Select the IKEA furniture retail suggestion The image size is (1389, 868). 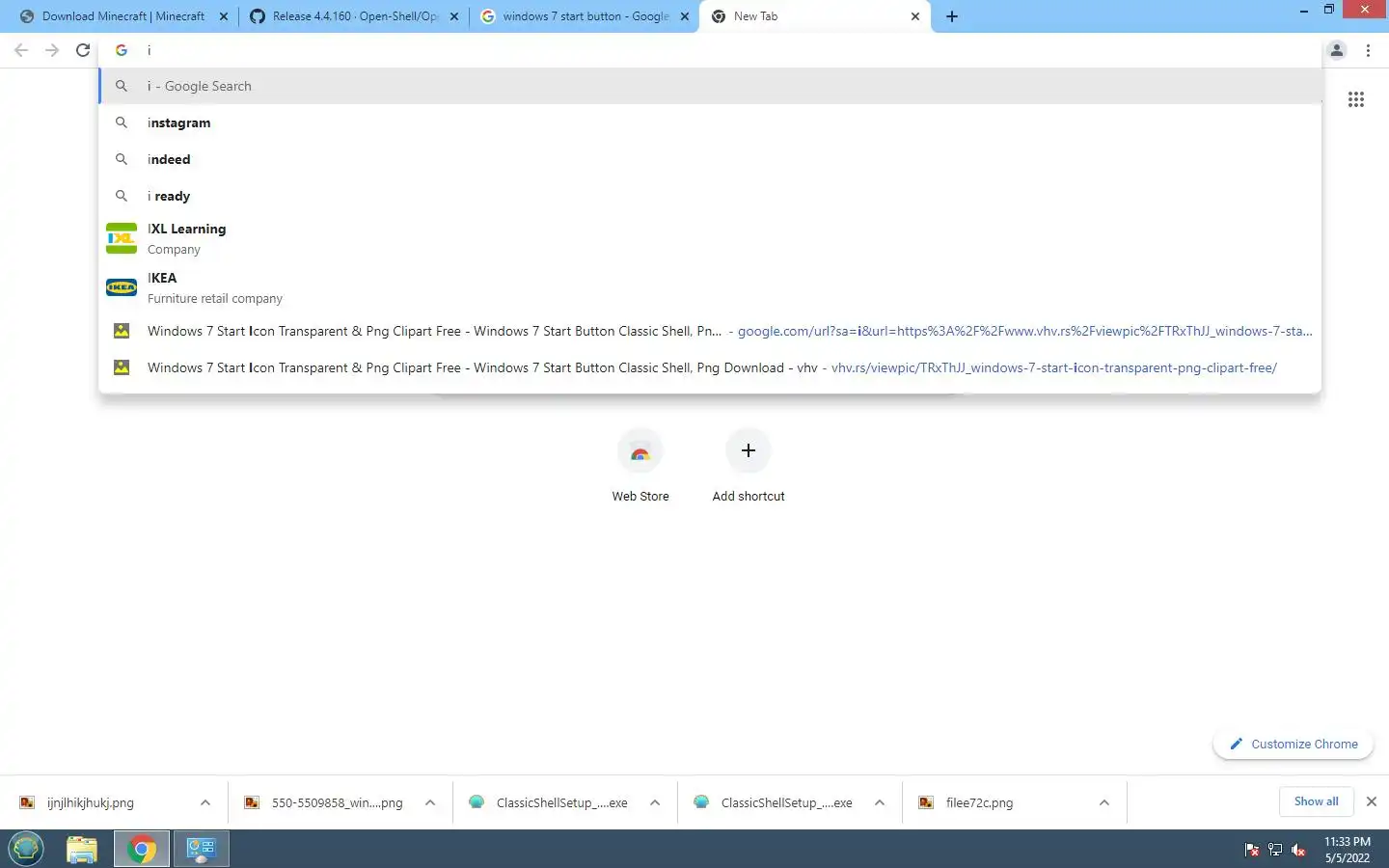point(710,287)
